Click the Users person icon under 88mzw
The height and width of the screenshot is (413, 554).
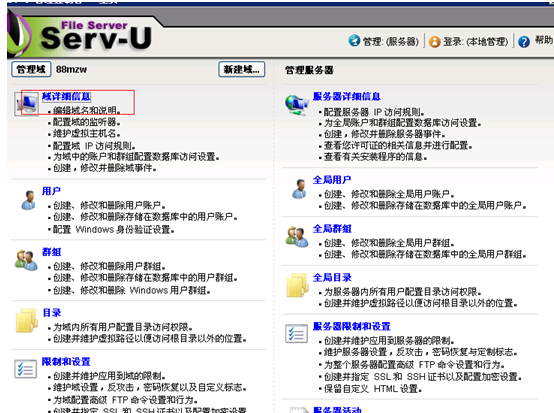click(29, 200)
